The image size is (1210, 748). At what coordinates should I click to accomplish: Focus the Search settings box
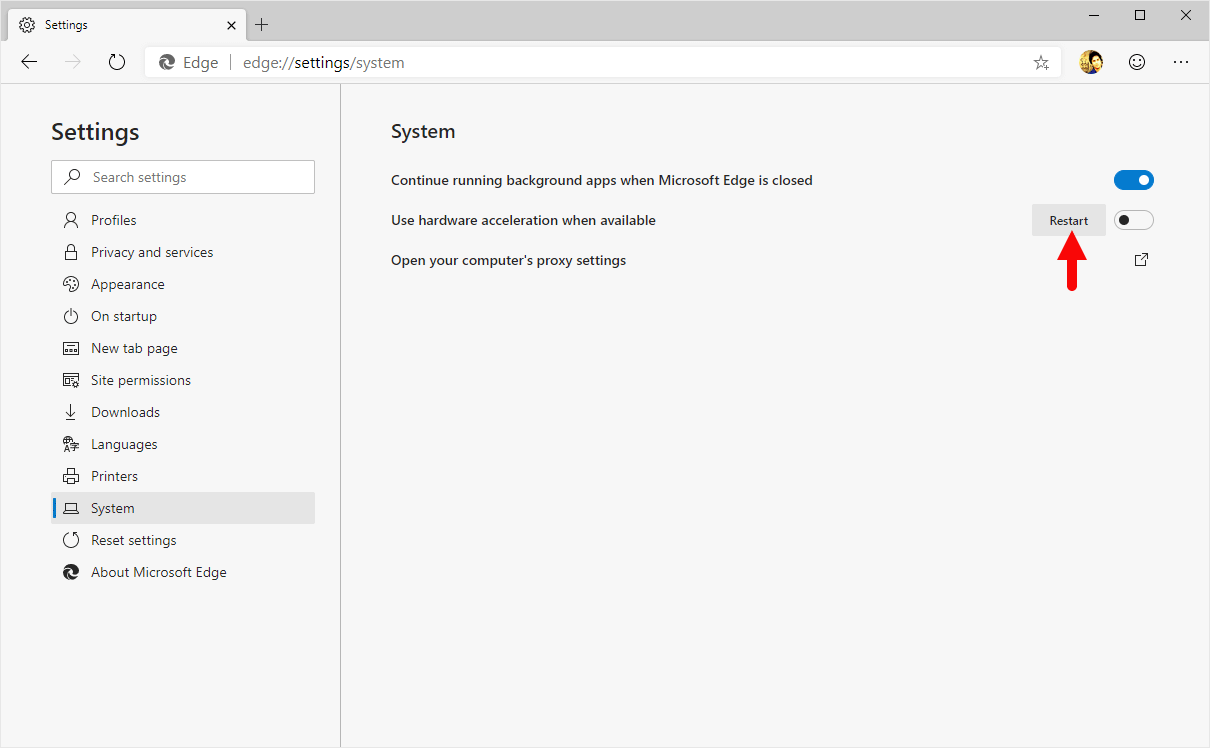pyautogui.click(x=183, y=177)
